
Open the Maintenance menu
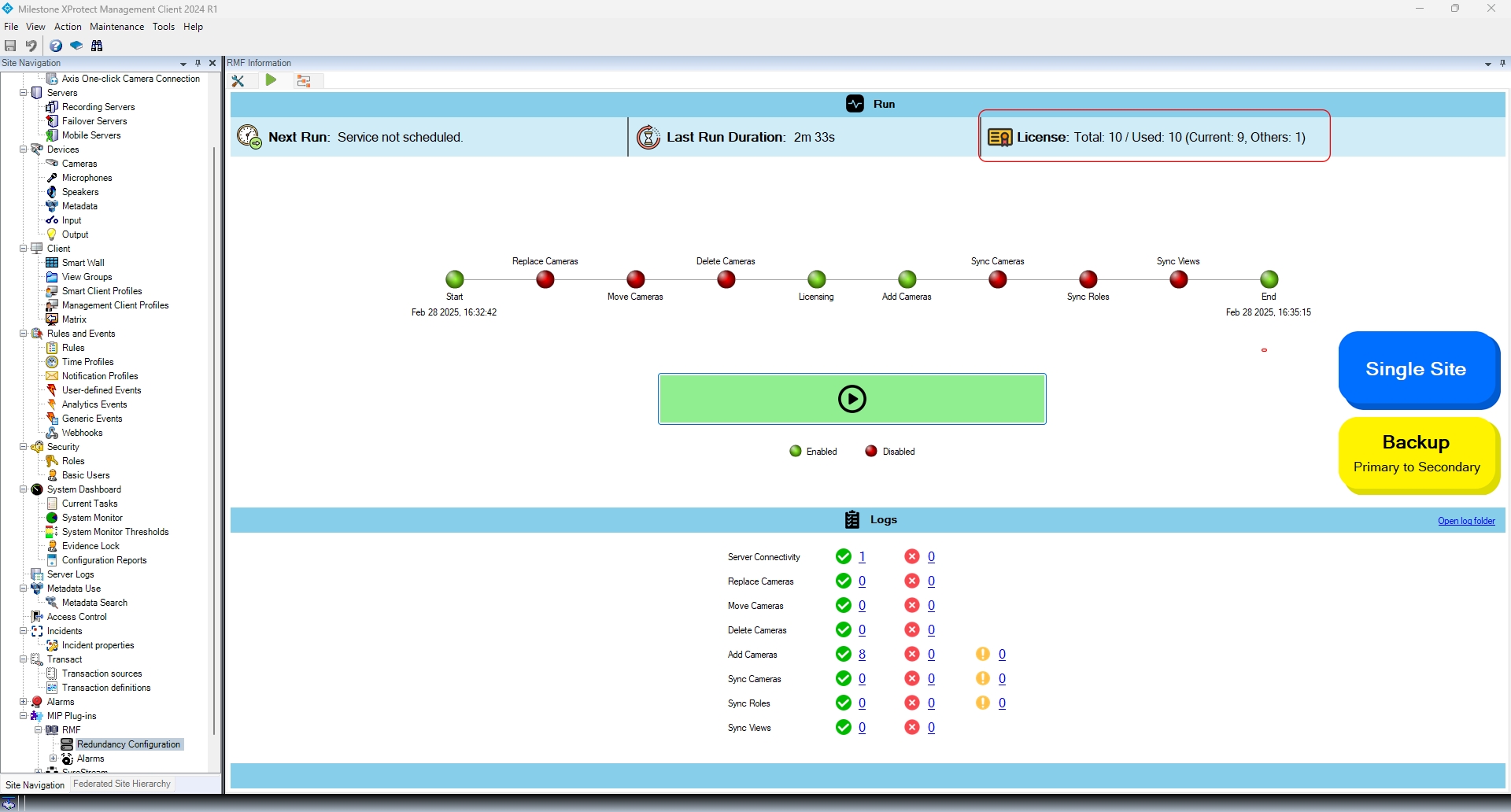116,27
